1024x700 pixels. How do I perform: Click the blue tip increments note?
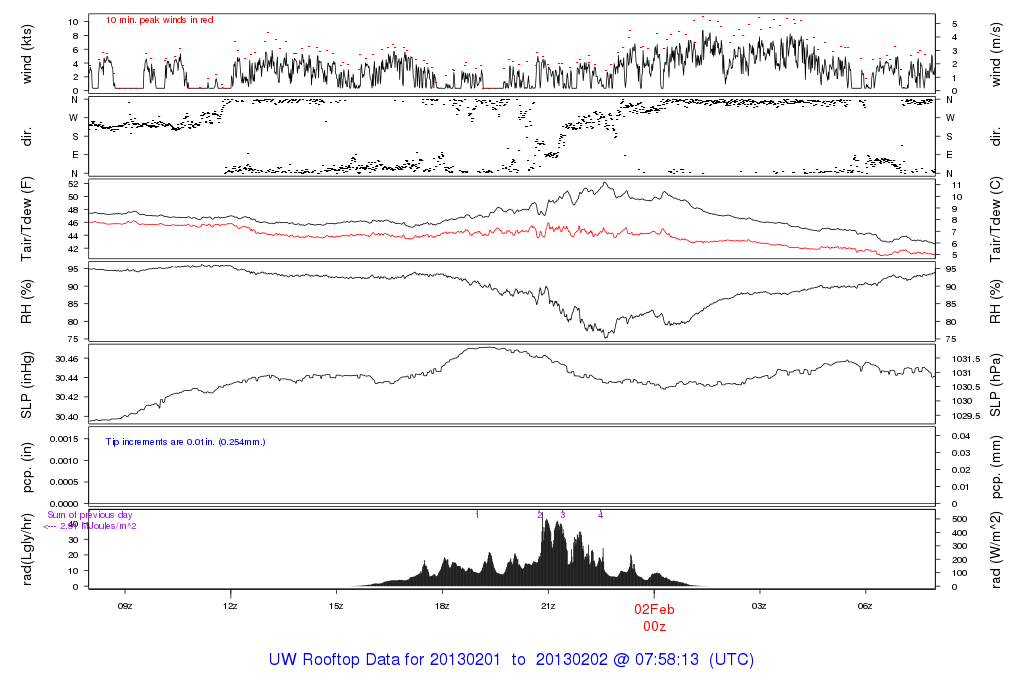point(185,441)
